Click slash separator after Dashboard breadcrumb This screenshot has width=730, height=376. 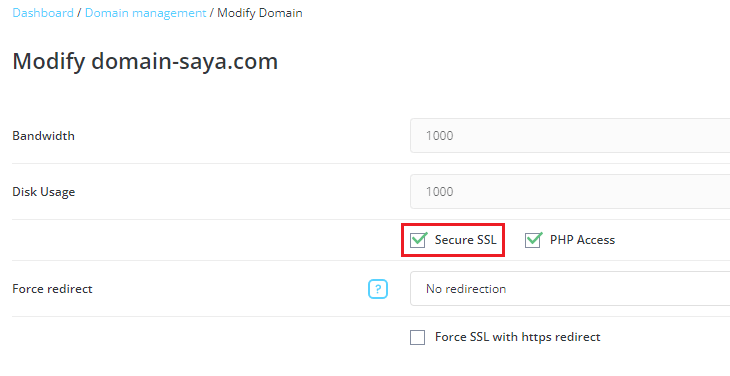79,13
